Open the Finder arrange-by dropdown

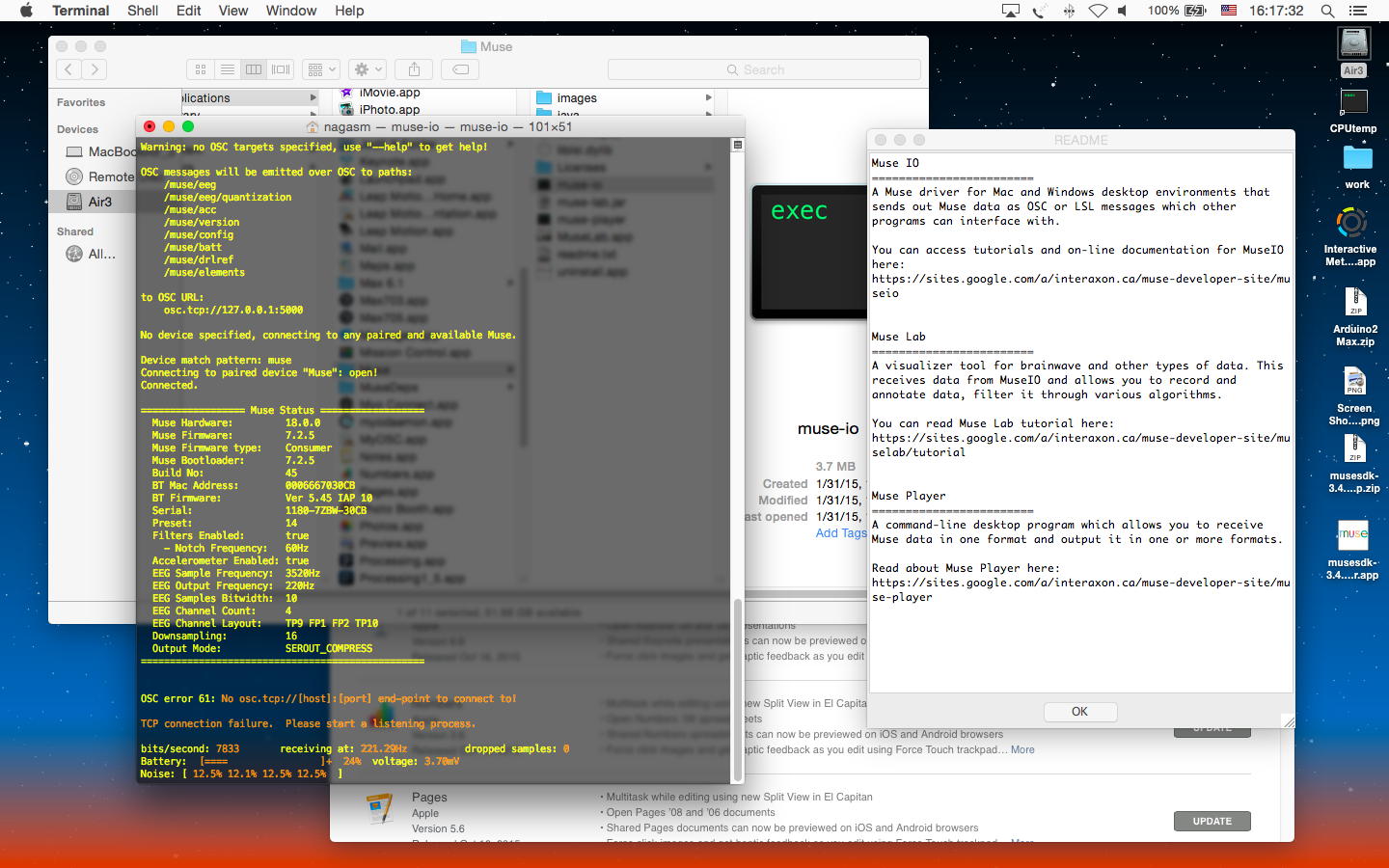(320, 69)
